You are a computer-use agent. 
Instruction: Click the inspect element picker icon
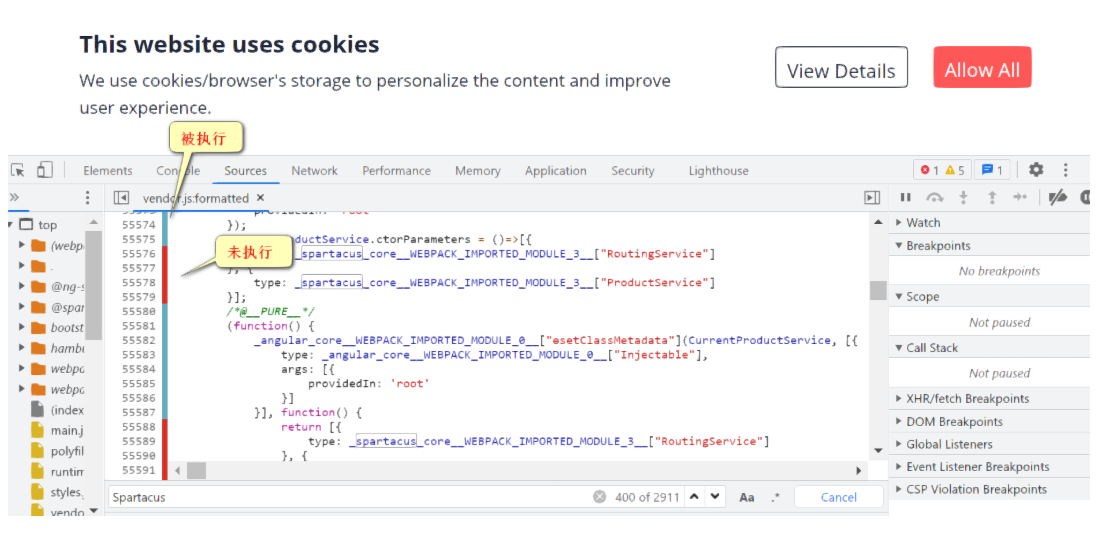[17, 170]
